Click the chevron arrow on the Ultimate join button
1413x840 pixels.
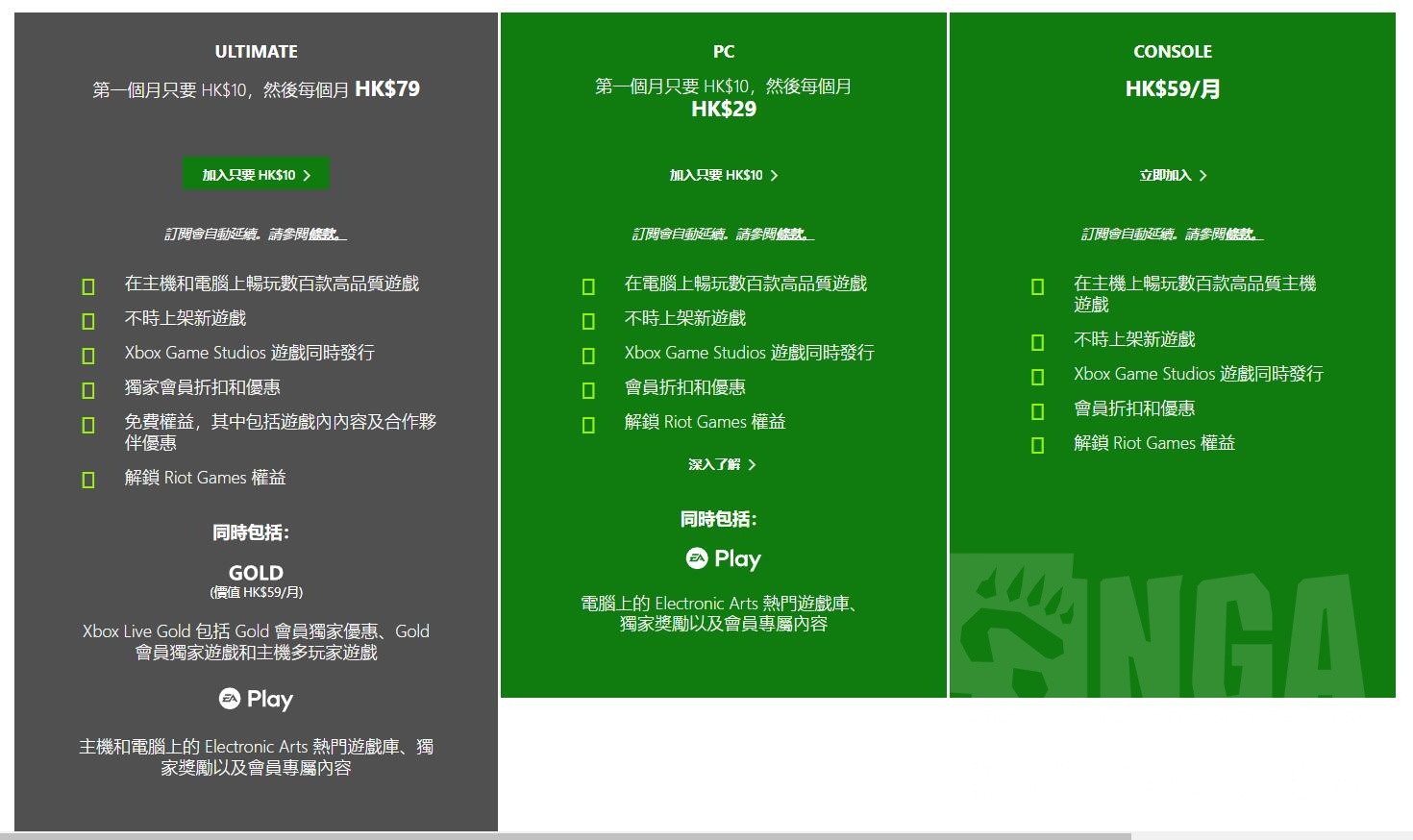pos(307,174)
